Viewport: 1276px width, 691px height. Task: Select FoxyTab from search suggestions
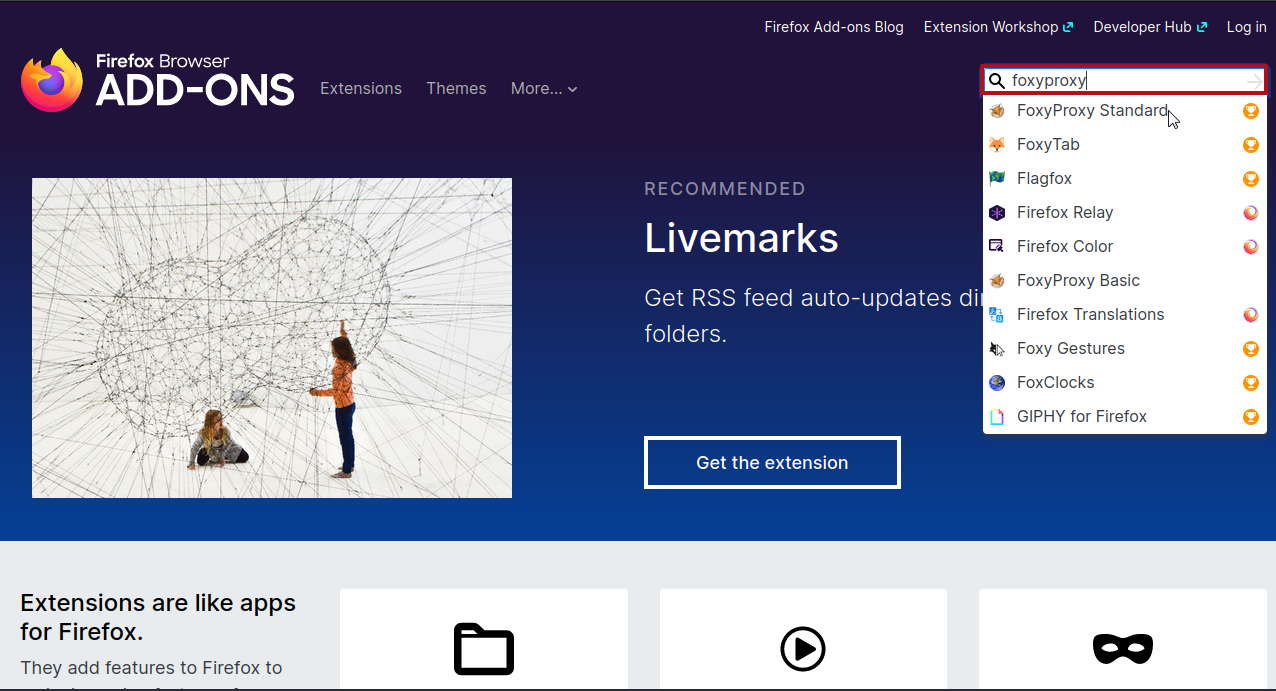coord(1125,145)
